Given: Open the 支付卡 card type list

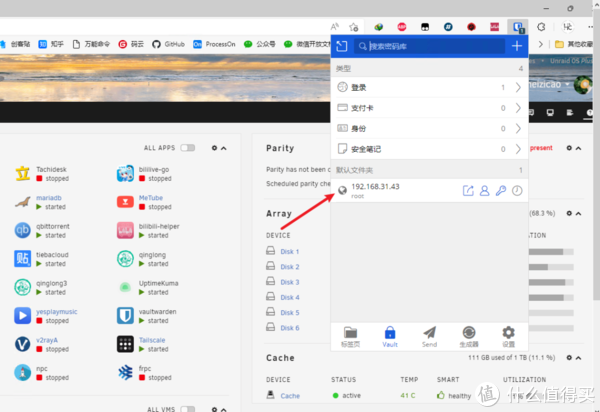Looking at the screenshot, I should (429, 108).
